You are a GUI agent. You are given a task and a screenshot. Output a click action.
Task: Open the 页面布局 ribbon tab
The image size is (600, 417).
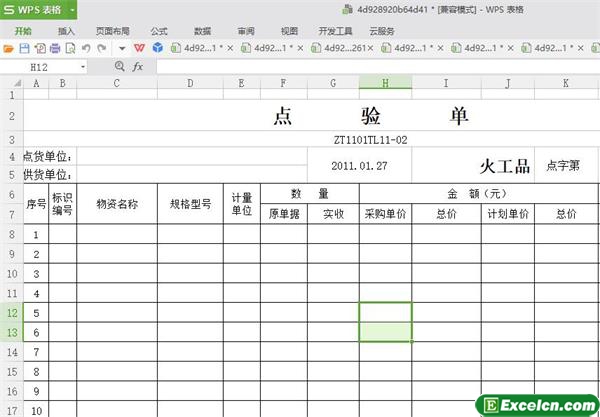pos(112,31)
